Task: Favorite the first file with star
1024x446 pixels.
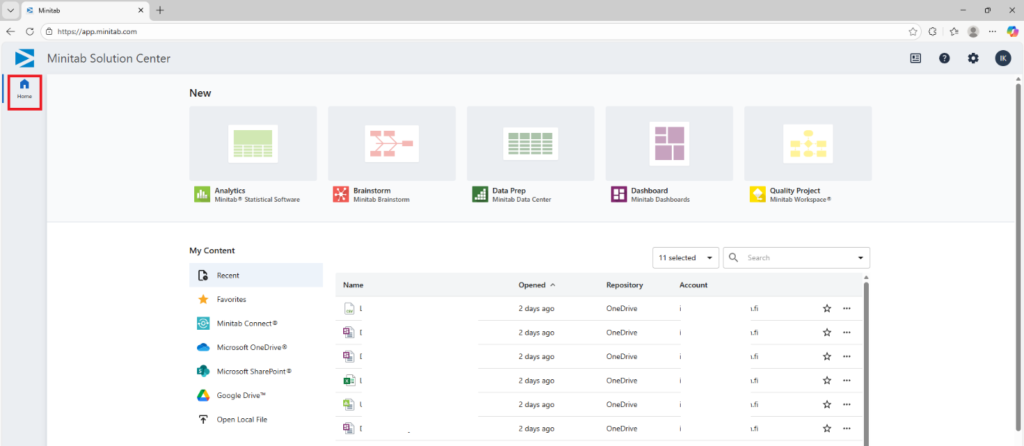Action: pyautogui.click(x=827, y=309)
